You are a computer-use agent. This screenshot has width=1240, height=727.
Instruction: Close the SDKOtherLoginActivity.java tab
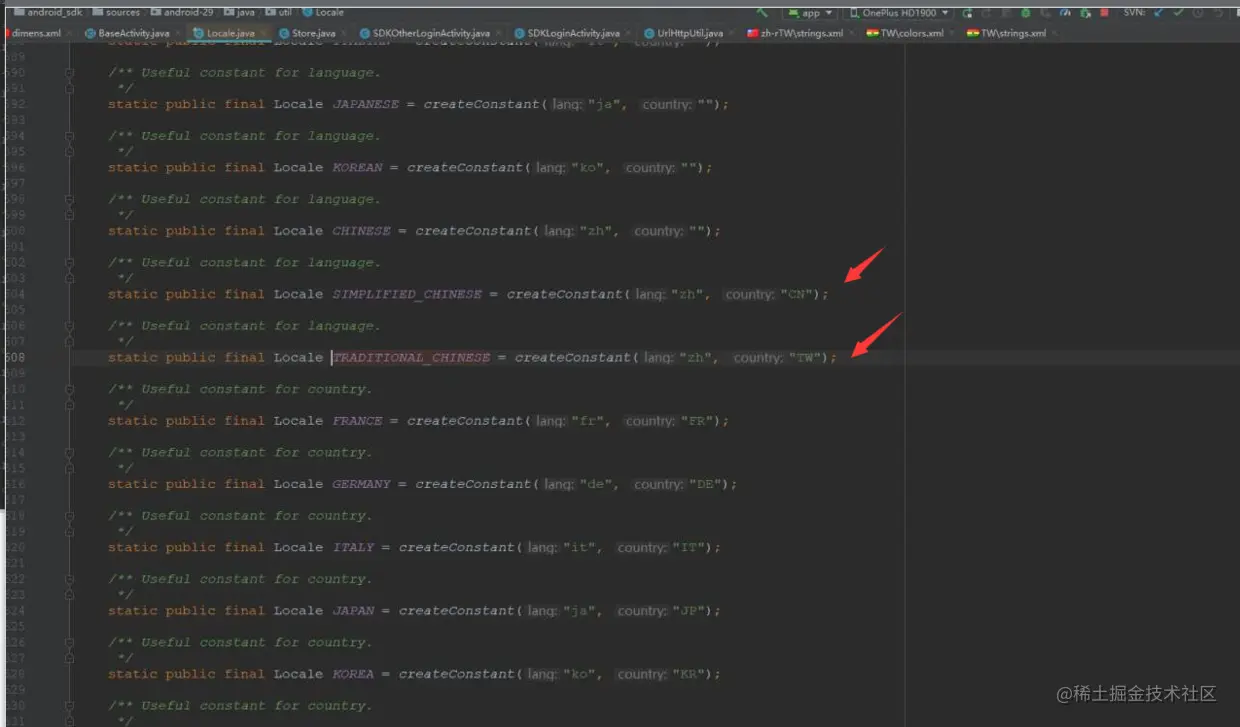(x=499, y=33)
